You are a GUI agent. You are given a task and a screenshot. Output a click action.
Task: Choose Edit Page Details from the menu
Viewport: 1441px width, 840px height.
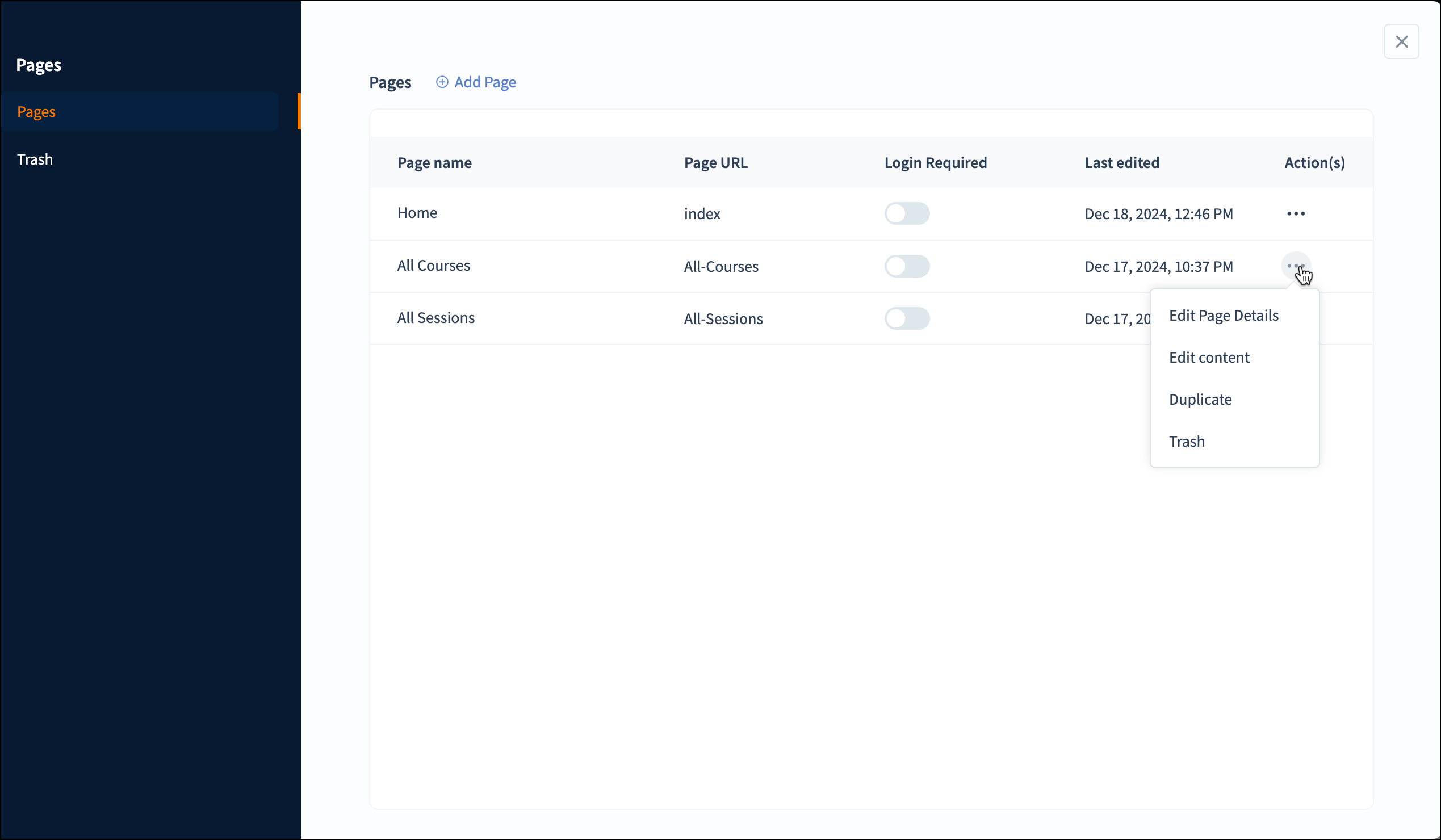pos(1223,316)
